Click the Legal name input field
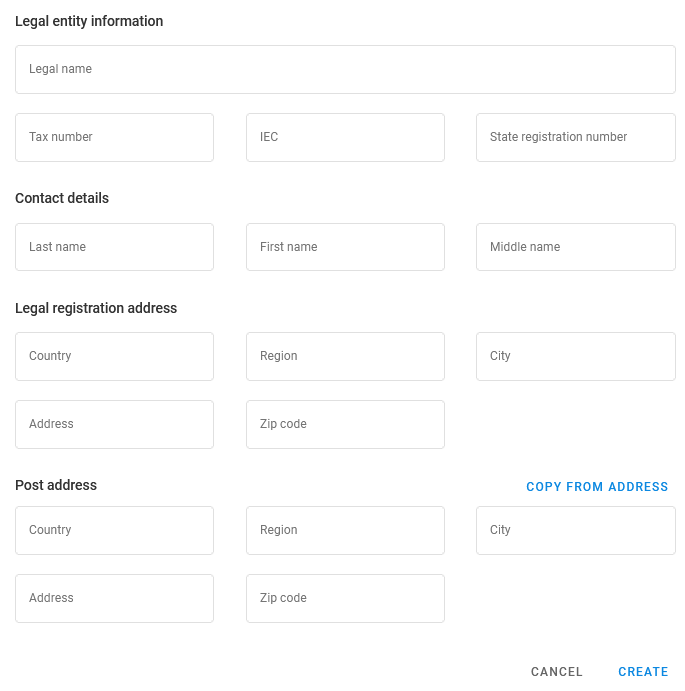The image size is (685, 691). (345, 70)
